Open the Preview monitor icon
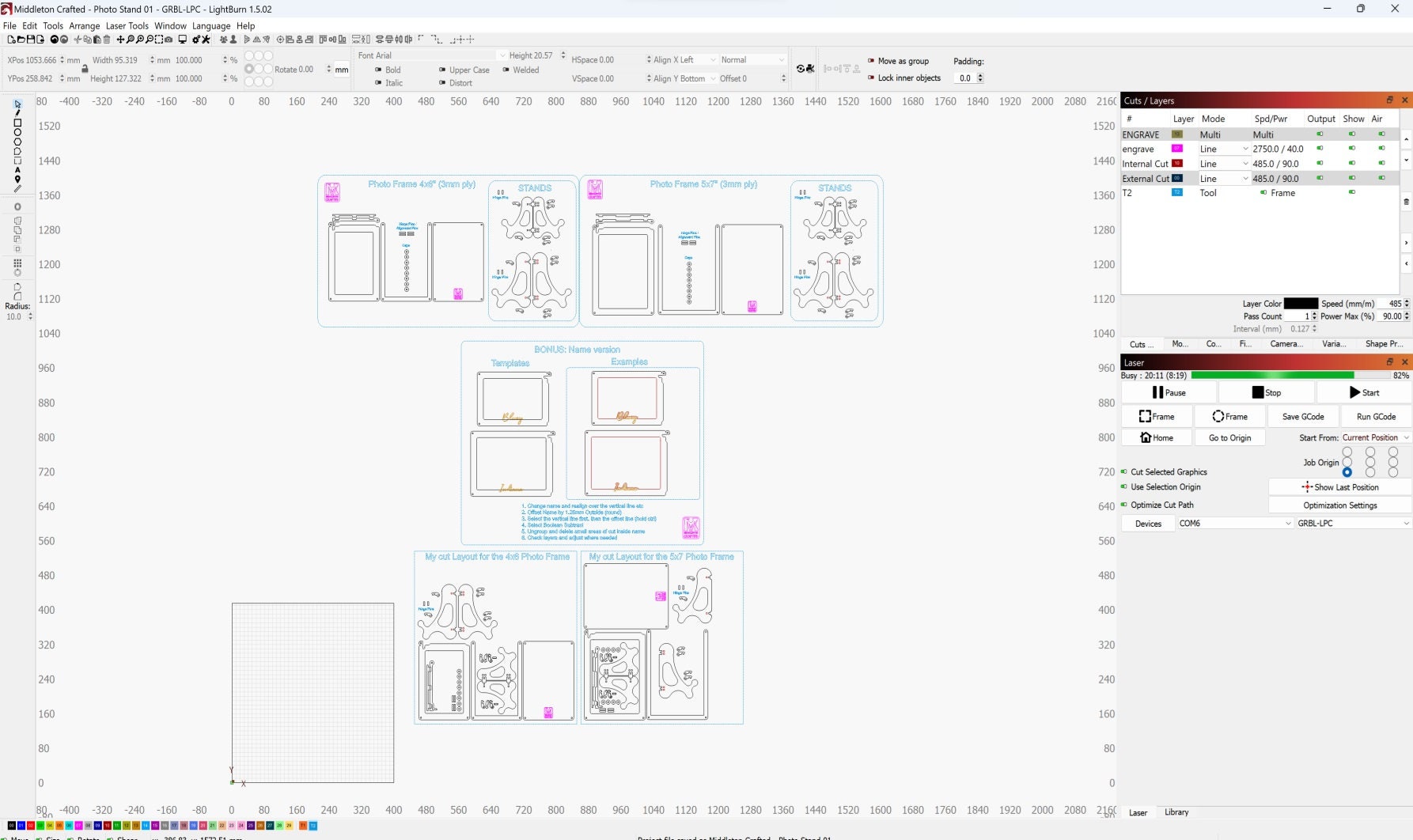This screenshot has width=1413, height=840. [x=183, y=39]
